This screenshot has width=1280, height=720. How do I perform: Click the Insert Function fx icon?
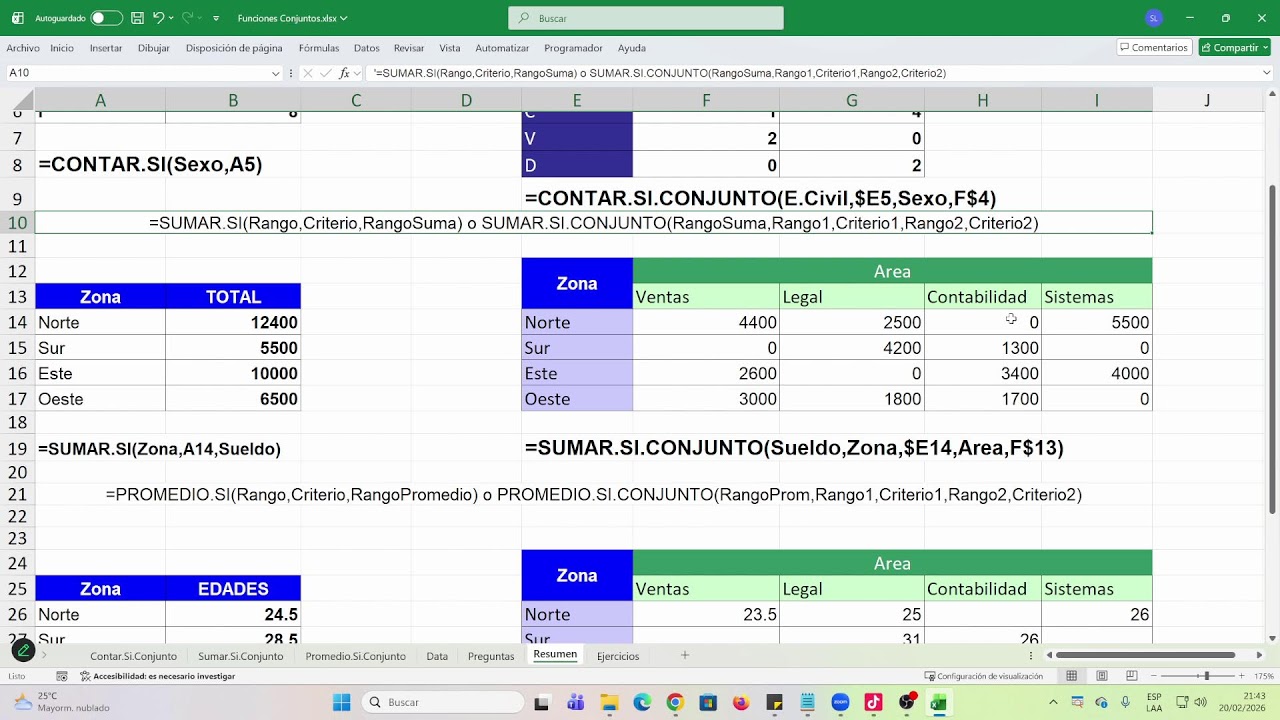tap(344, 73)
